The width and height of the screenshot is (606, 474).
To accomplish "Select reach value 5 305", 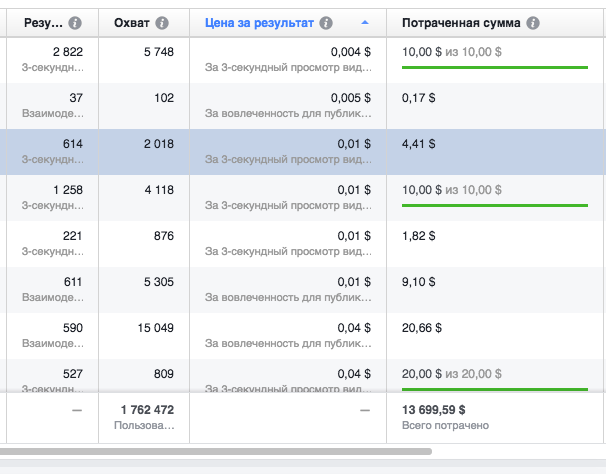I will (x=159, y=282).
